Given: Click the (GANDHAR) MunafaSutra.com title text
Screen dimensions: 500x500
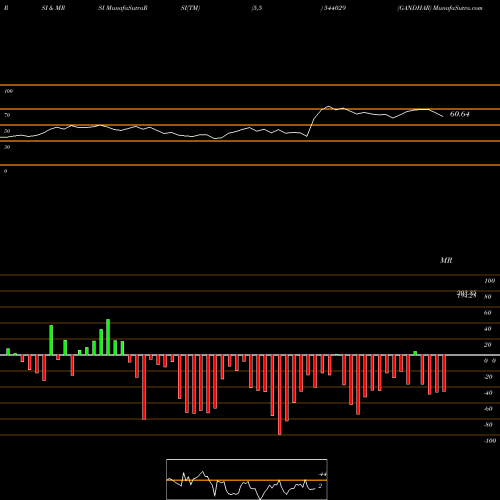Looking at the screenshot, I should click(440, 8).
